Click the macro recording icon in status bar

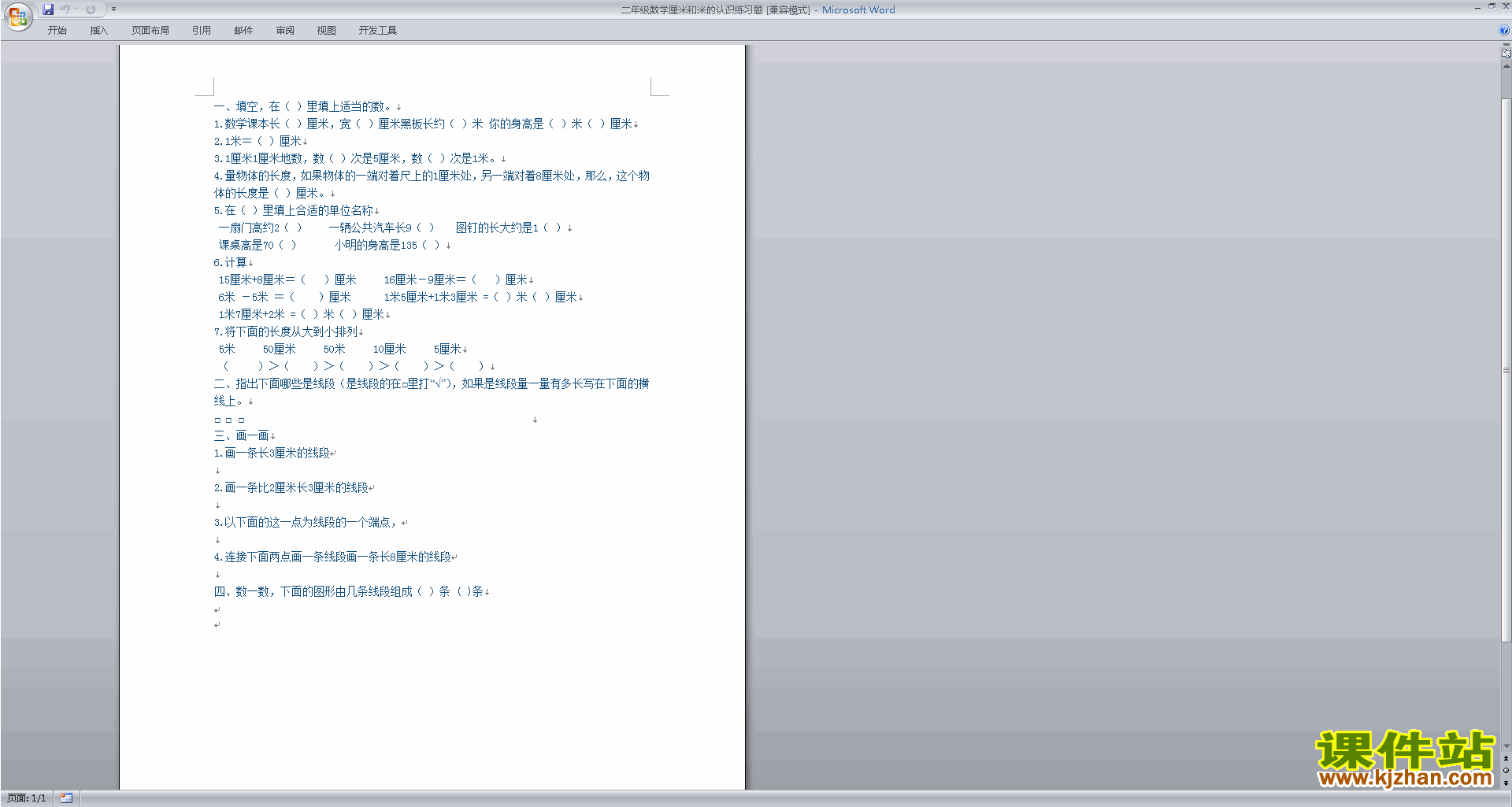[66, 798]
